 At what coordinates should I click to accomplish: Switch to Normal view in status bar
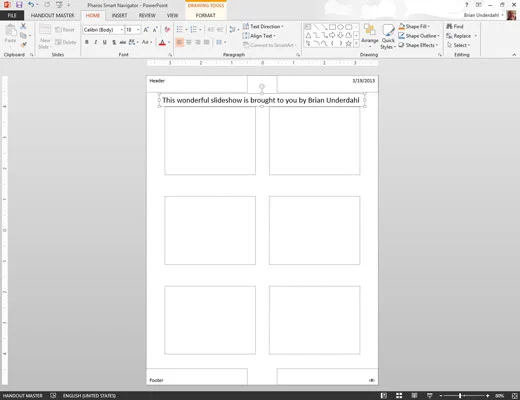point(384,396)
